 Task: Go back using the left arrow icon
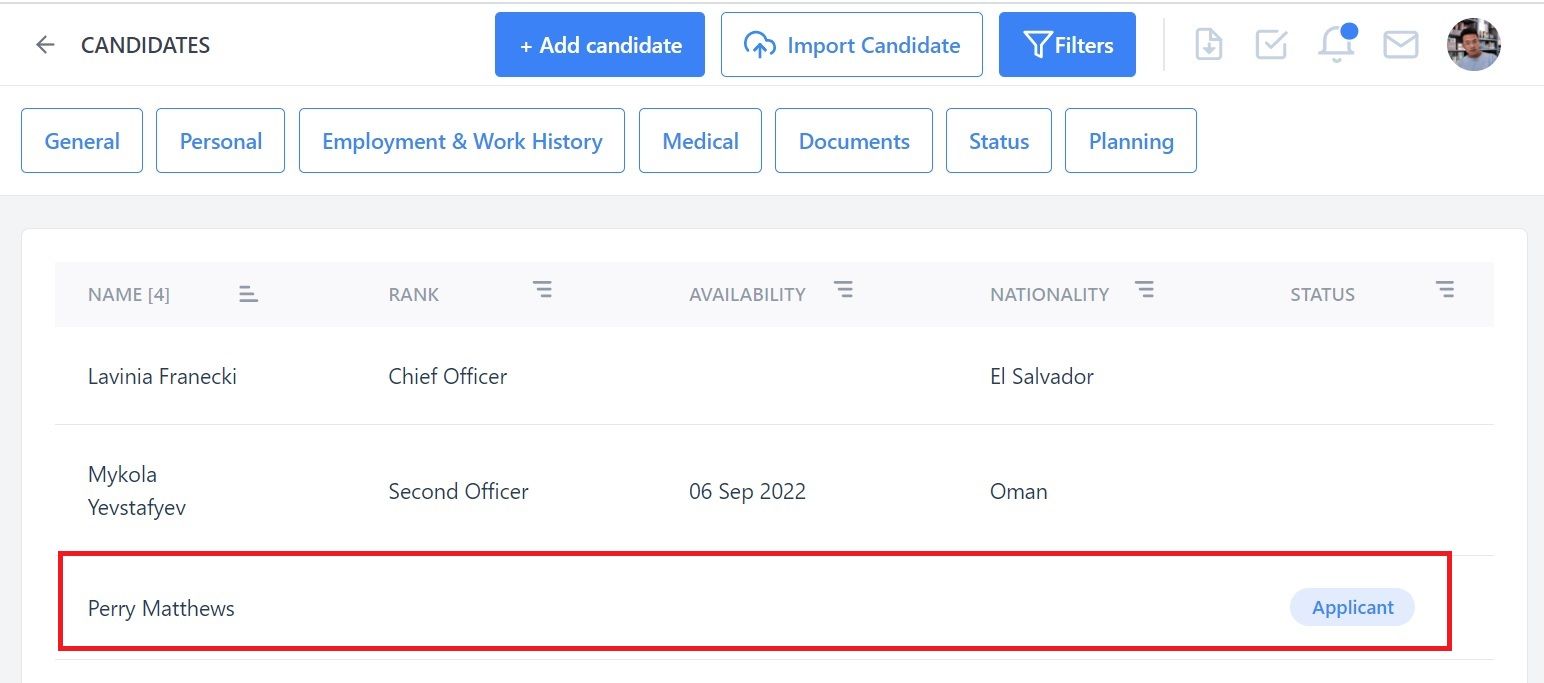tap(45, 45)
